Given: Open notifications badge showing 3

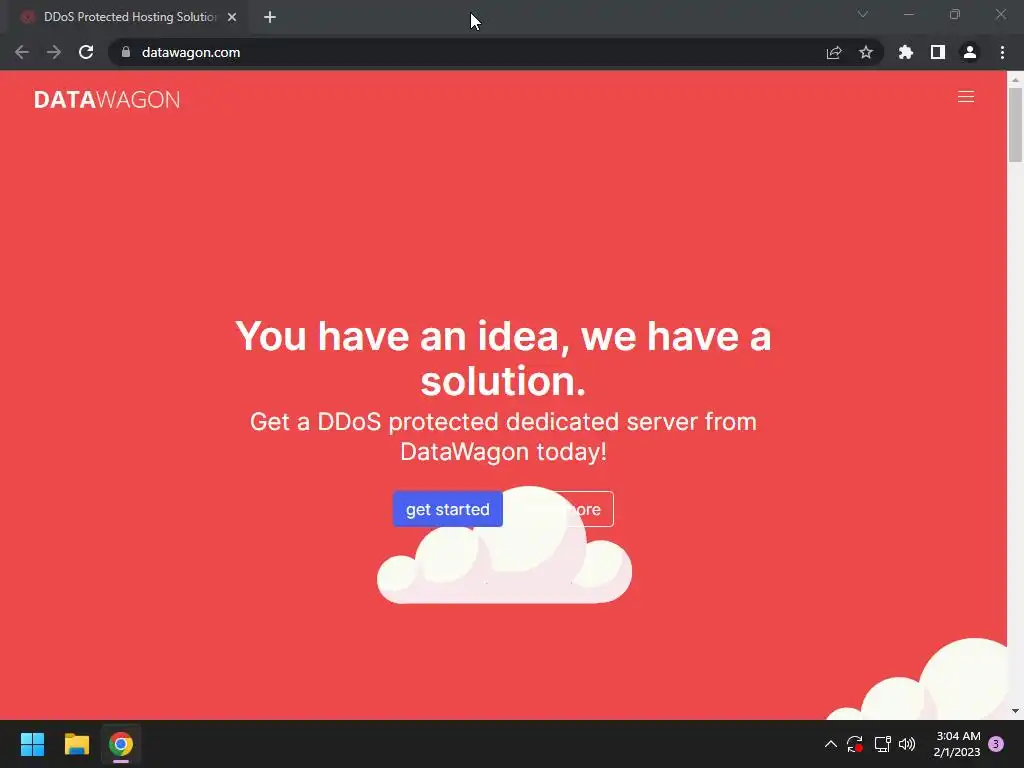Looking at the screenshot, I should coord(996,744).
